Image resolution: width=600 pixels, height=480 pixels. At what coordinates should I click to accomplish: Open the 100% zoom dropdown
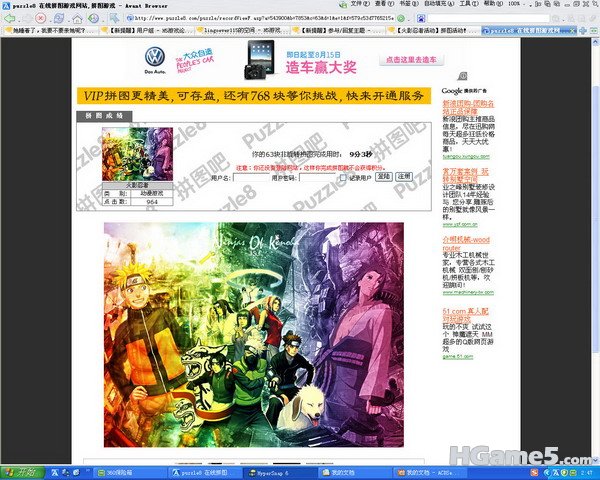click(519, 3)
